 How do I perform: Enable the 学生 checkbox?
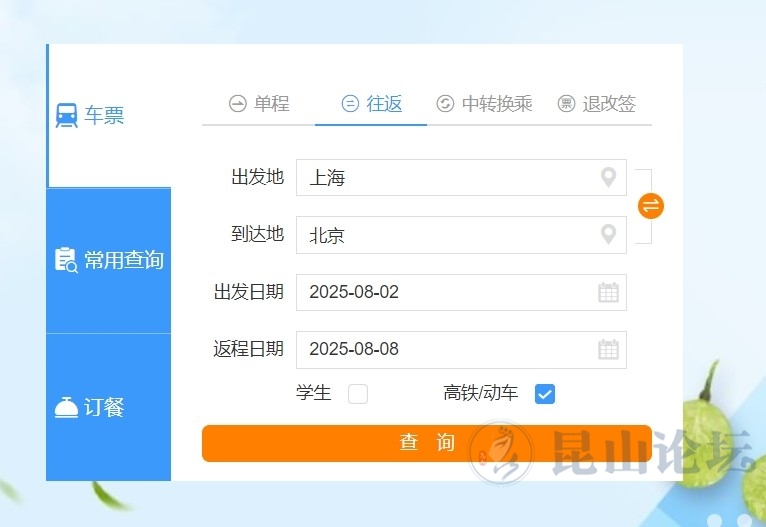(x=358, y=394)
